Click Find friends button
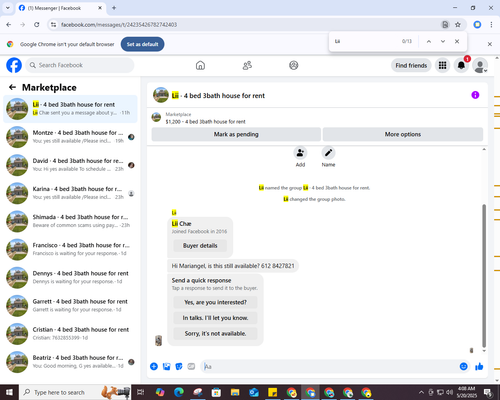Image resolution: width=500 pixels, height=400 pixels. 411,65
